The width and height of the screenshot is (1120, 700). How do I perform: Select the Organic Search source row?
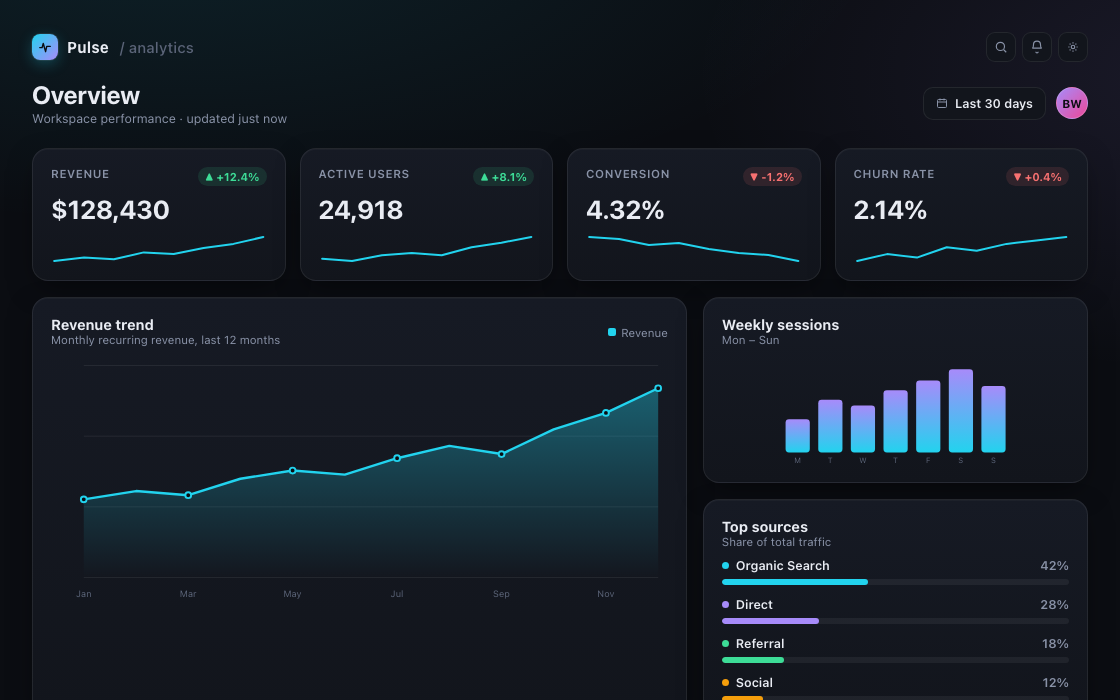coord(895,572)
